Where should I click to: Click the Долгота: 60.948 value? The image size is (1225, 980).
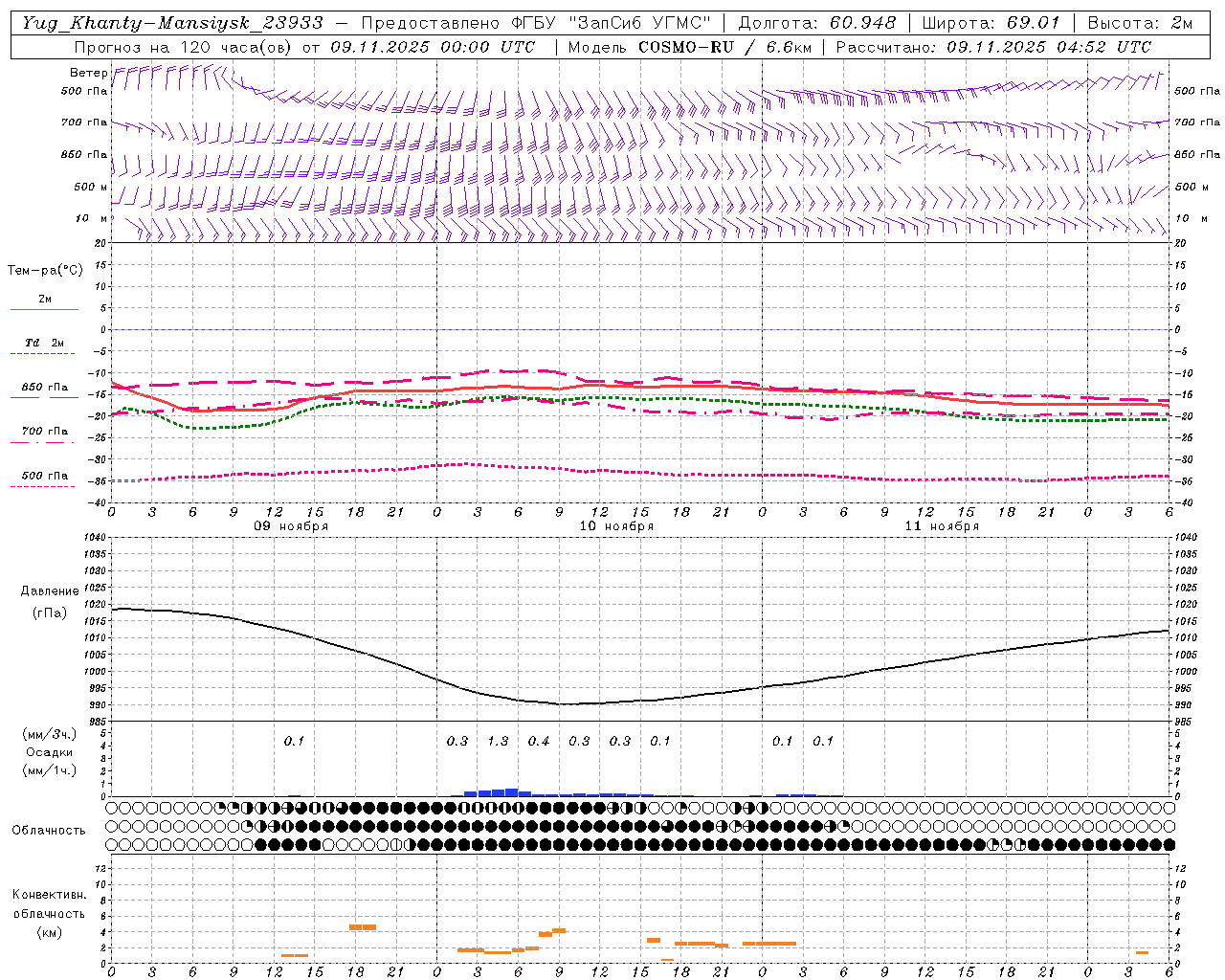tap(817, 23)
